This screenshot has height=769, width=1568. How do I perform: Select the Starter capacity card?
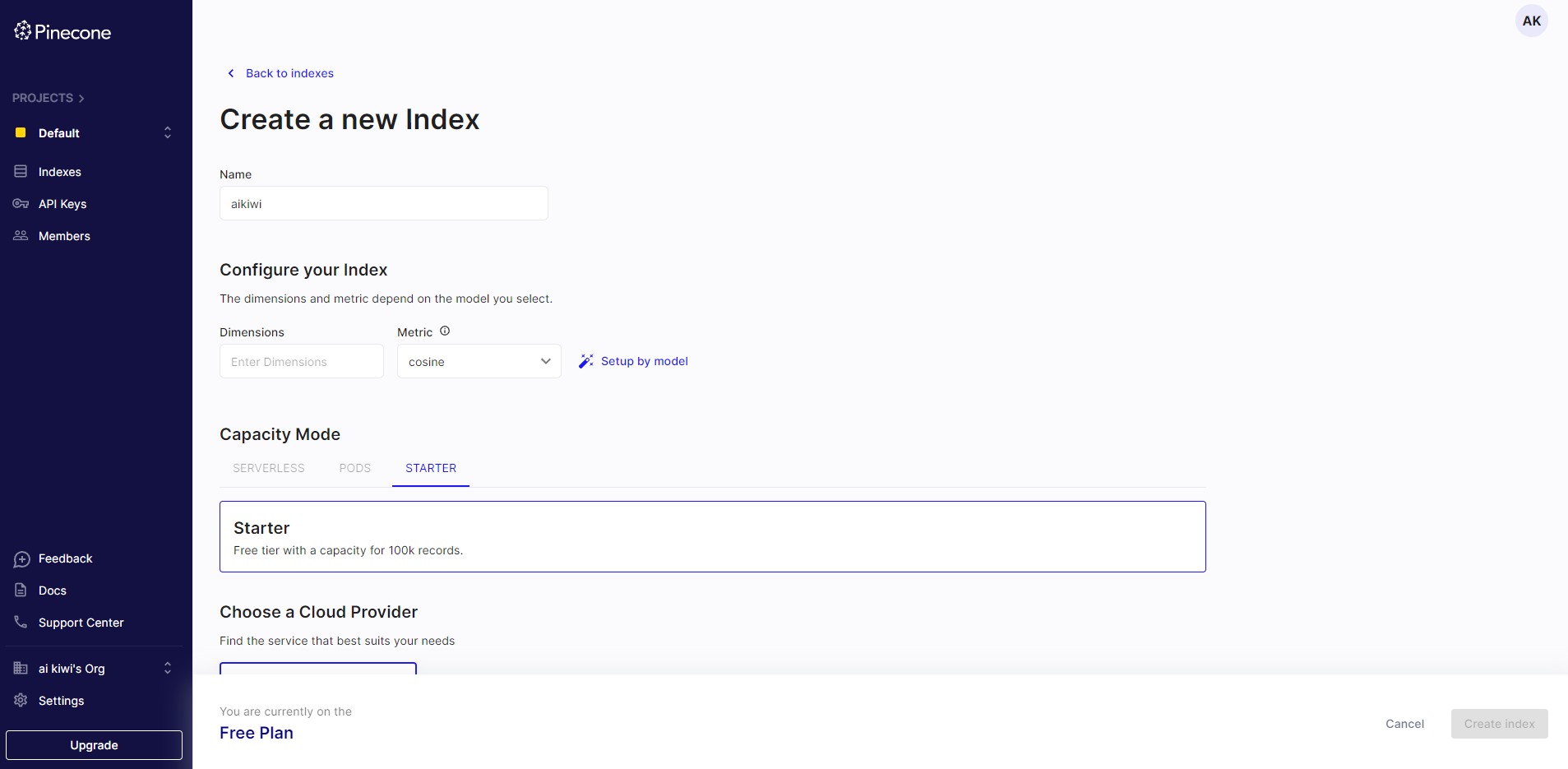(713, 536)
